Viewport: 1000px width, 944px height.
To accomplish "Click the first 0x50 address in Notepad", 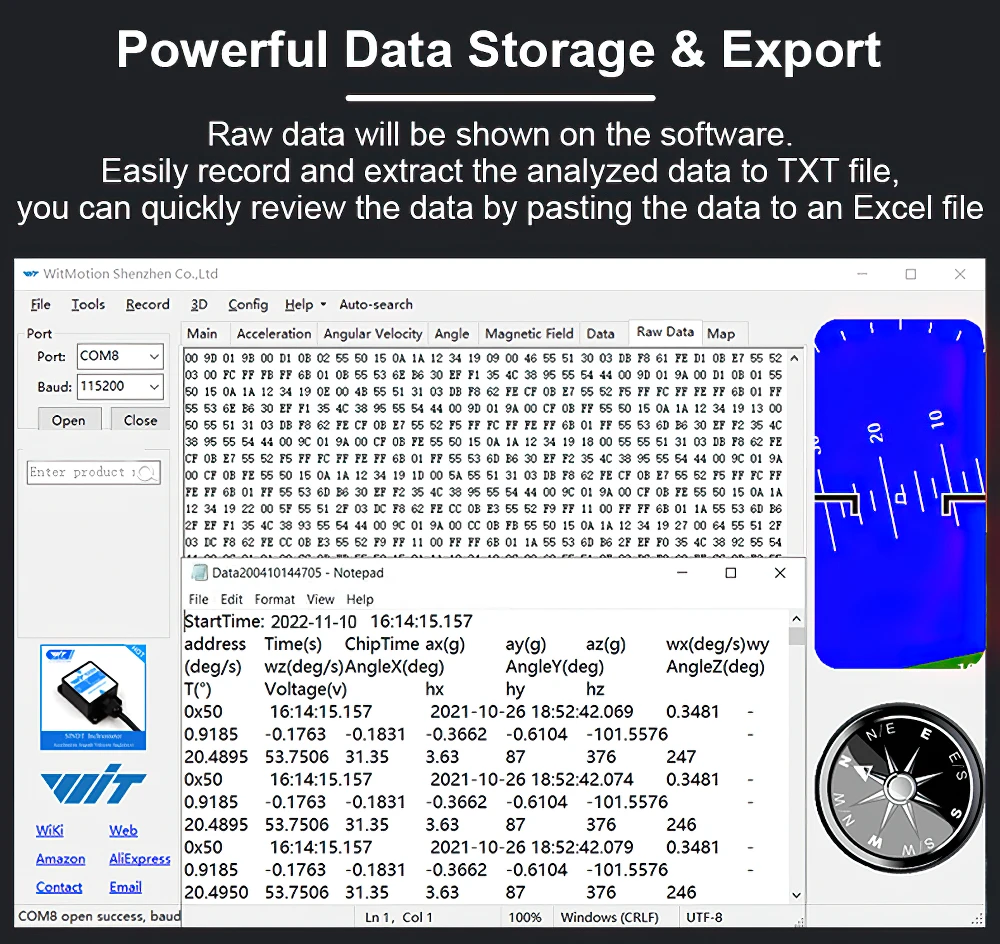I will (203, 712).
